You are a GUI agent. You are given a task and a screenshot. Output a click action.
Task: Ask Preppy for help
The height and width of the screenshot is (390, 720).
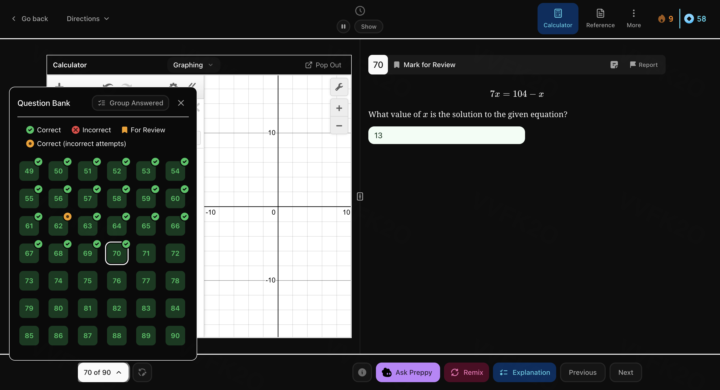click(x=408, y=373)
